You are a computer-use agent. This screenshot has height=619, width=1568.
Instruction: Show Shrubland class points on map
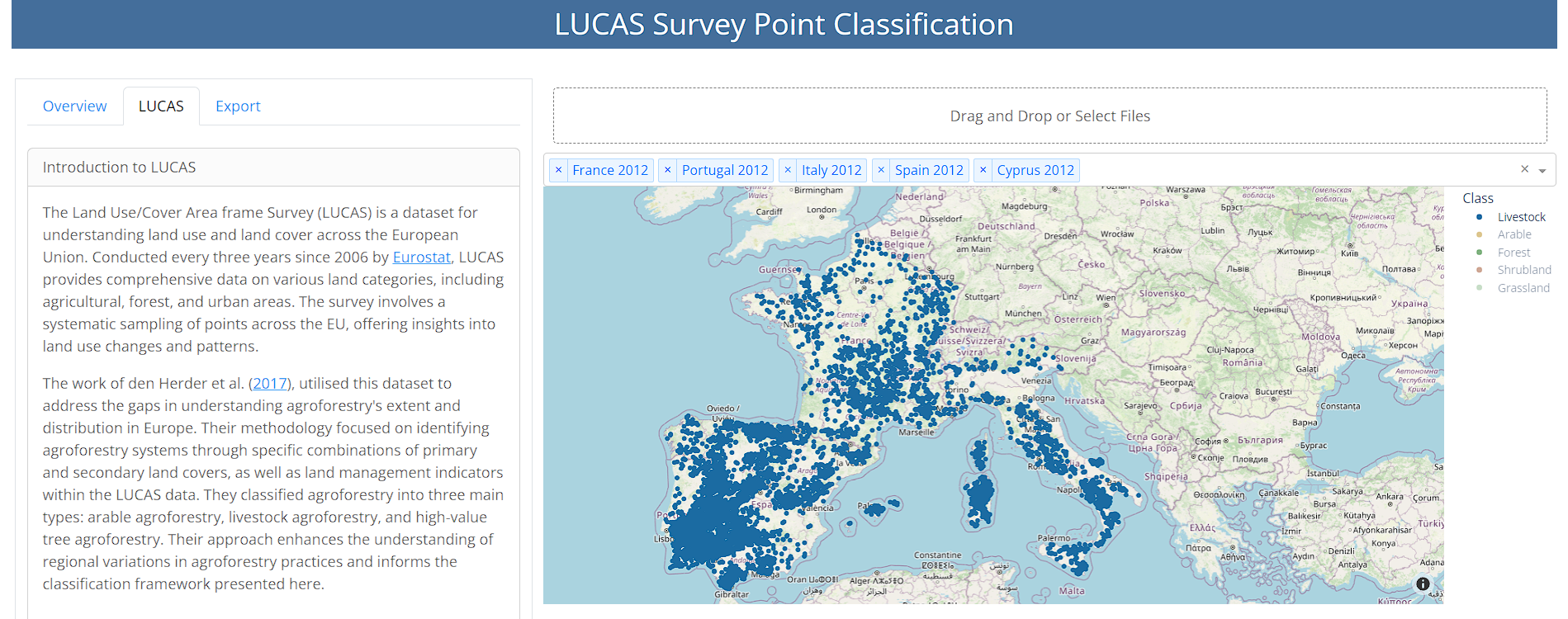1523,270
